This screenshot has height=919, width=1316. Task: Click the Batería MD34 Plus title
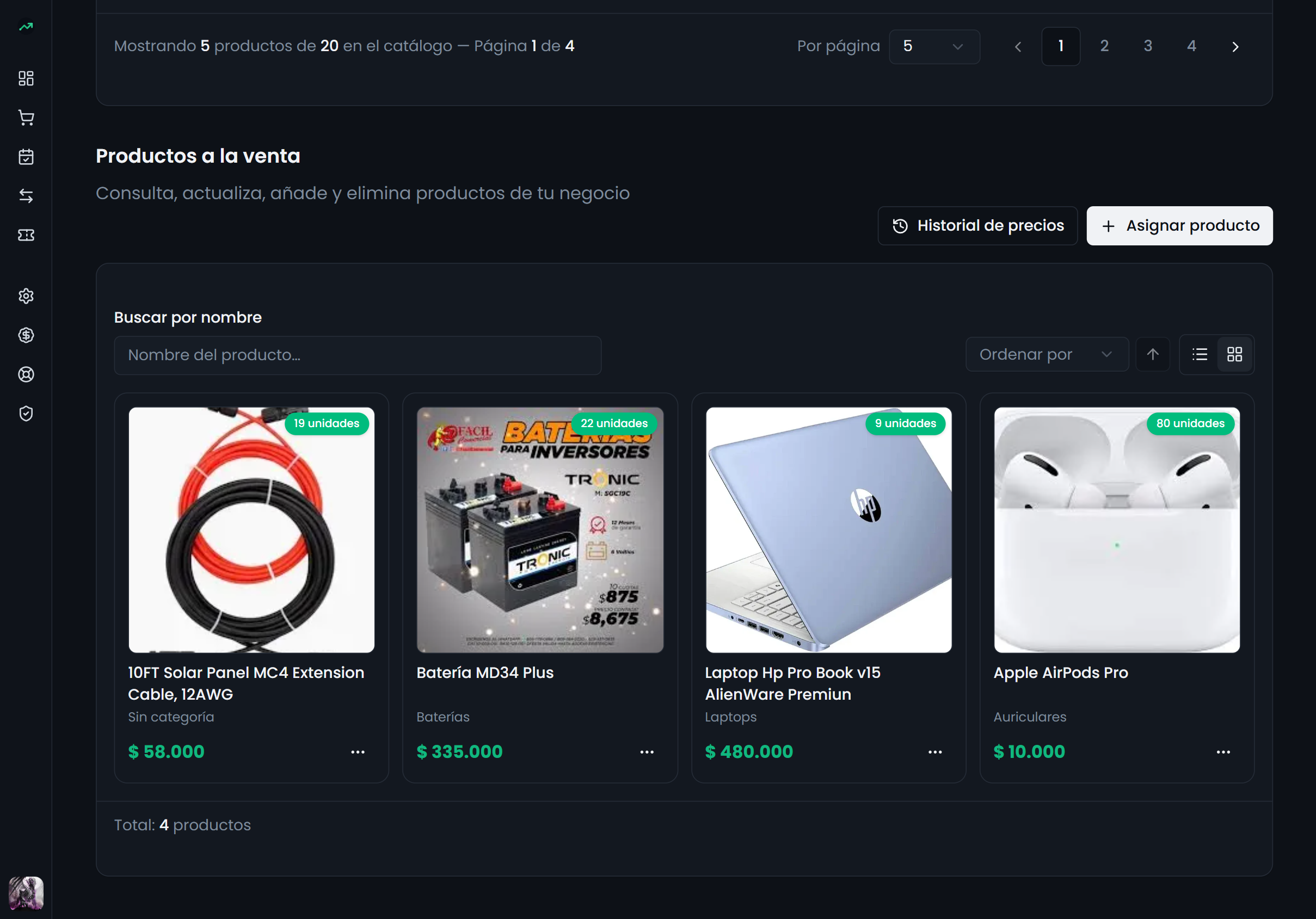[485, 673]
